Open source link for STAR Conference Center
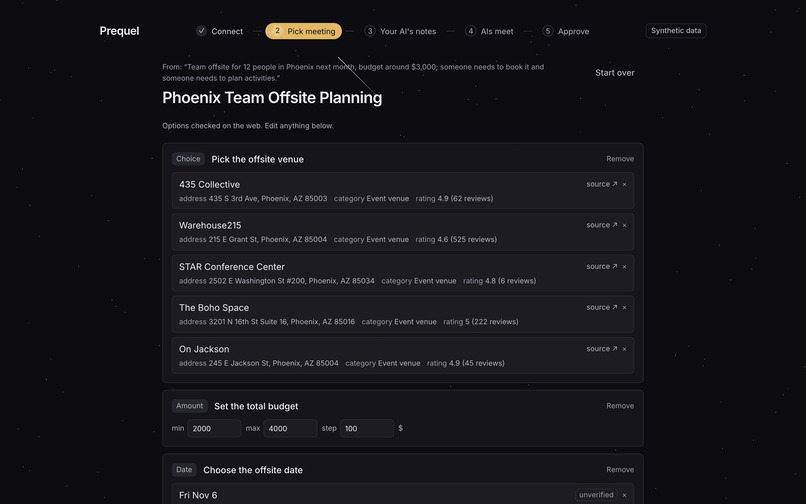This screenshot has height=504, width=806. (601, 266)
